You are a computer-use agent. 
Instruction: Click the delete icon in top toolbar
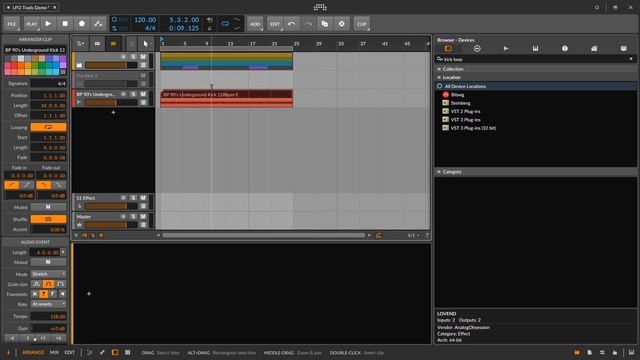click(342, 24)
